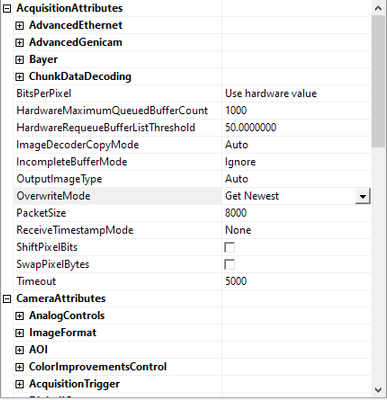The height and width of the screenshot is (400, 387).
Task: Select the AdvancedGenicam label
Action: point(76,42)
